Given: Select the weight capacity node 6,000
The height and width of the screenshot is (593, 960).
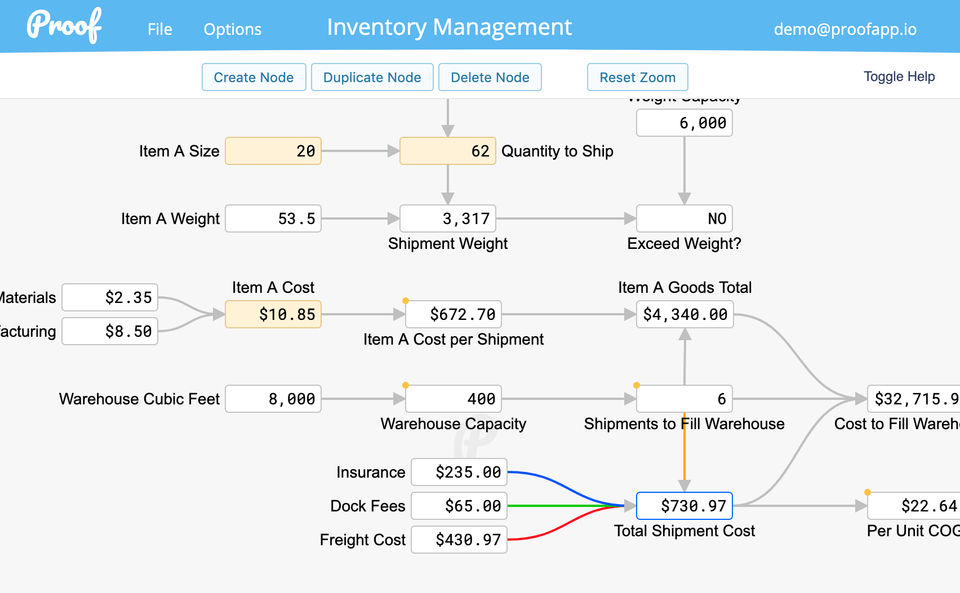Looking at the screenshot, I should [684, 123].
